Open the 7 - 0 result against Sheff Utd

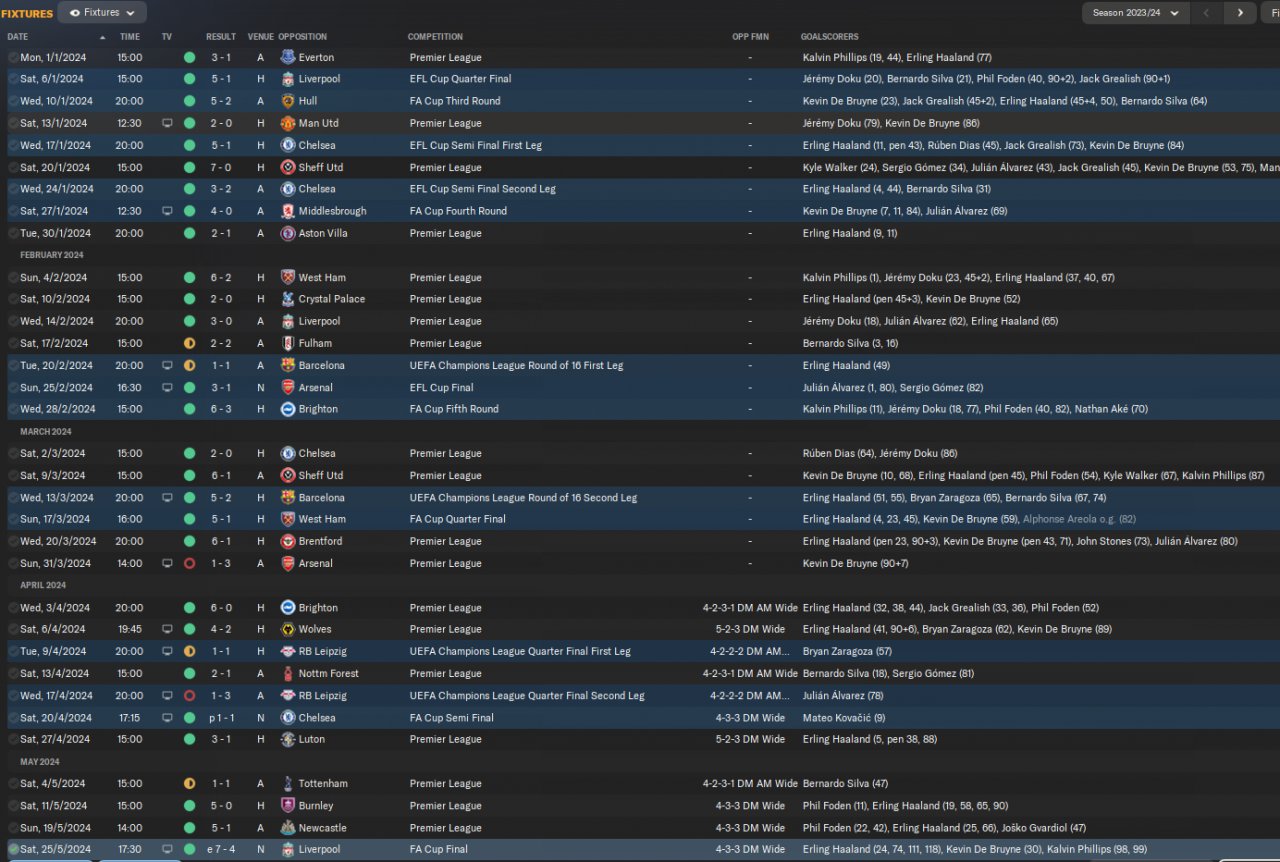pyautogui.click(x=221, y=167)
